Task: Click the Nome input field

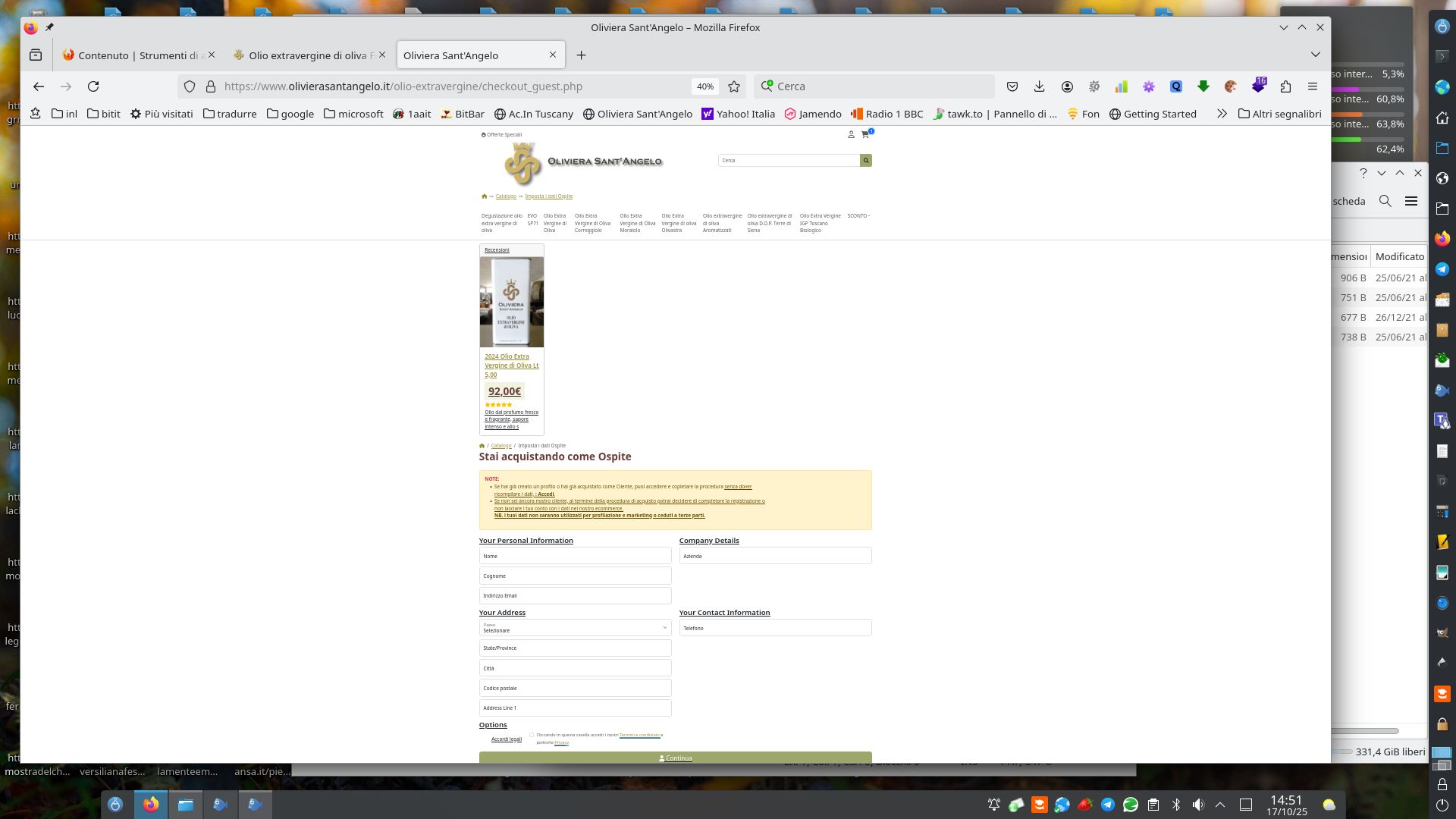Action: point(576,556)
